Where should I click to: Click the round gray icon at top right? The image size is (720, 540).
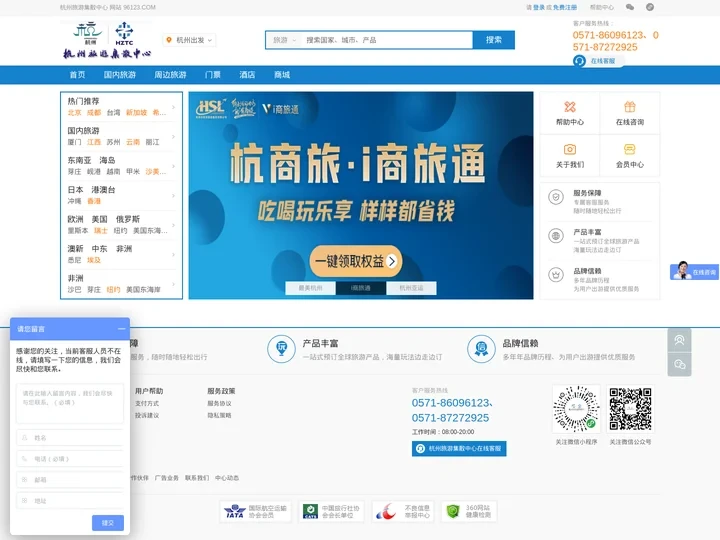pos(650,7)
